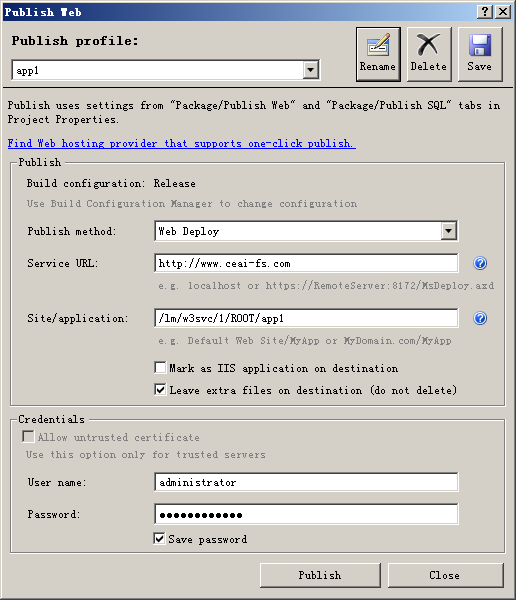Image resolution: width=516 pixels, height=600 pixels.
Task: Toggle the Save password checkbox
Action: [159, 539]
